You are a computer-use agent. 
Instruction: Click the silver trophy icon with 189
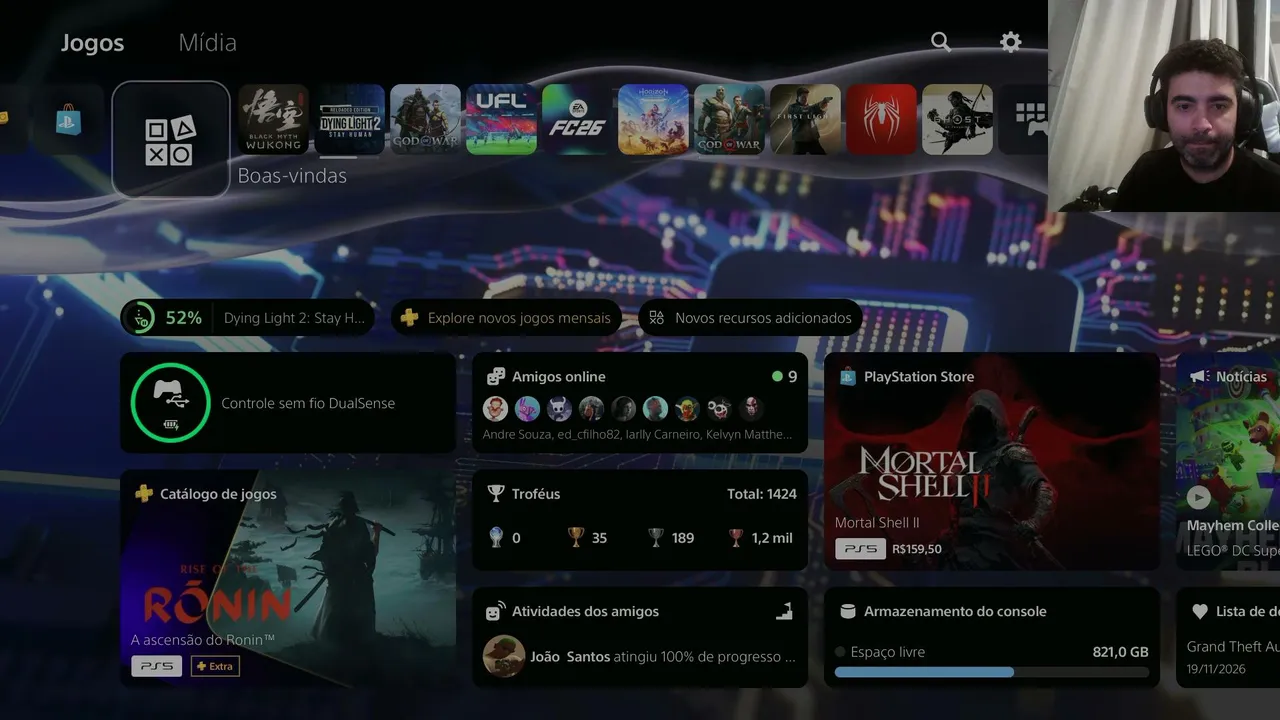pyautogui.click(x=656, y=538)
